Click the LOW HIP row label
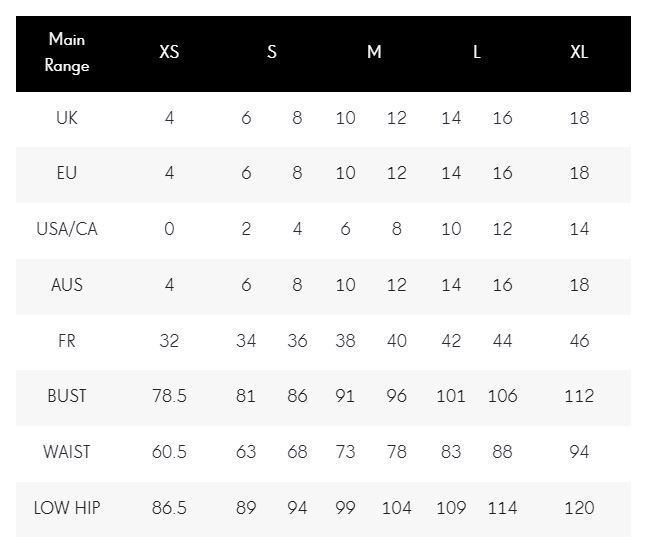This screenshot has height=548, width=647. point(67,508)
